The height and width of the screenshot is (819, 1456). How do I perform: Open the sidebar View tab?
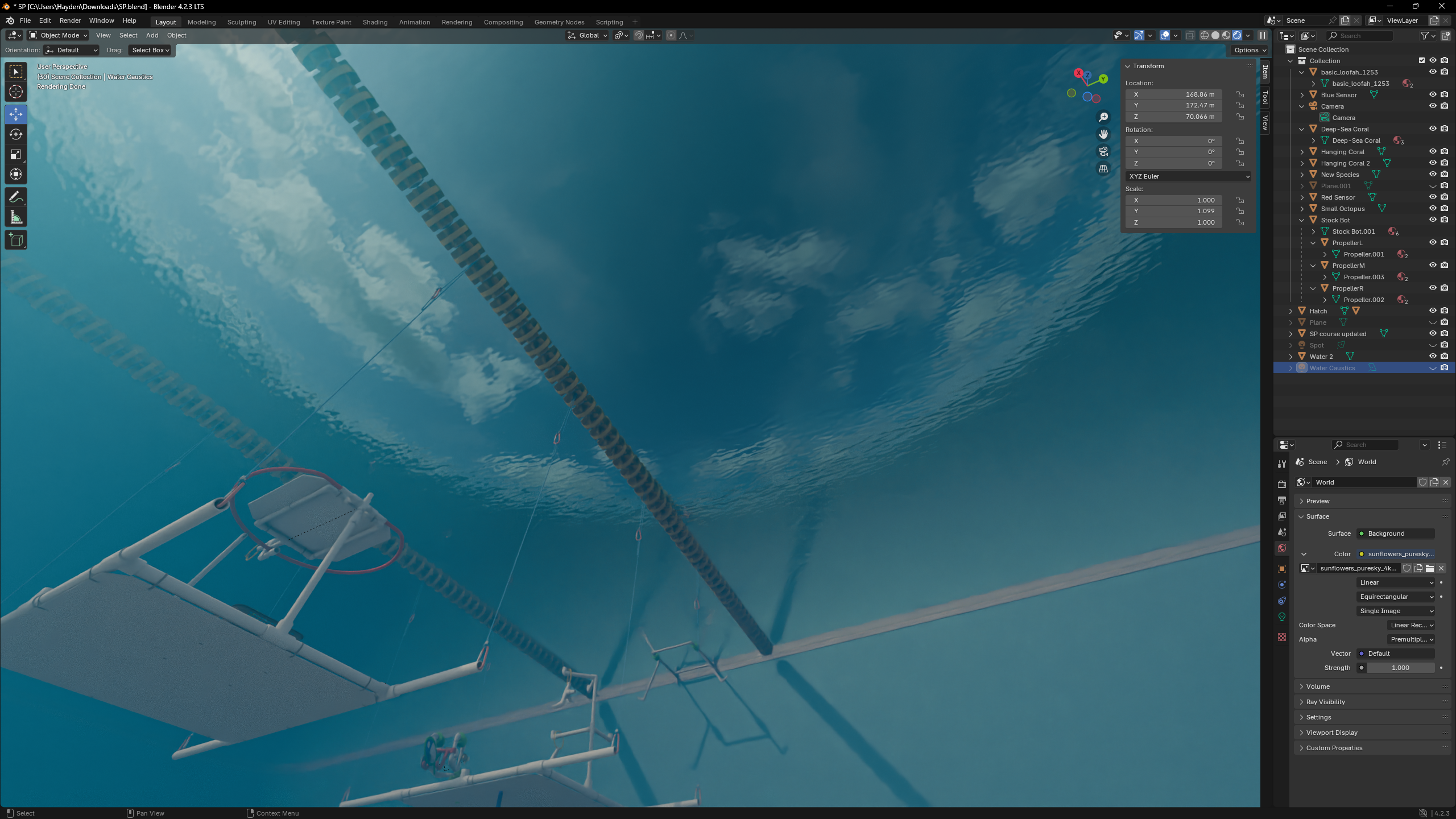coord(1265,122)
